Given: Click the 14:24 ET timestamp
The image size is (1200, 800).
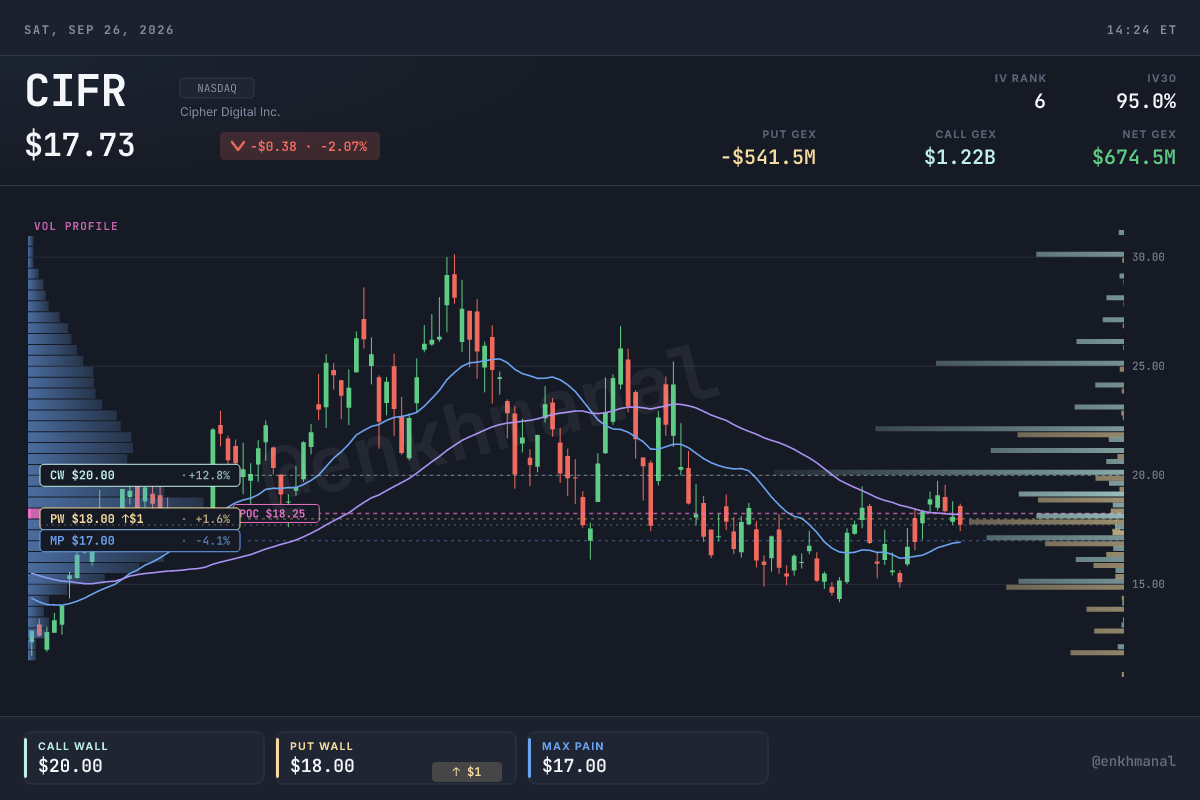Looking at the screenshot, I should (x=1141, y=30).
